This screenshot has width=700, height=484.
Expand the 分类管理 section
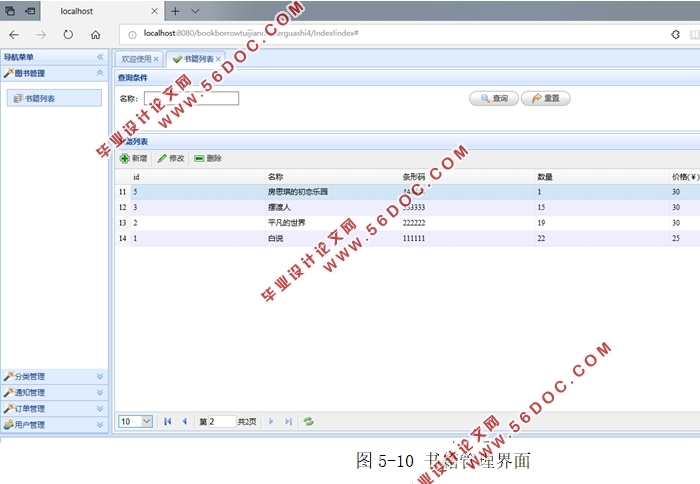point(100,376)
